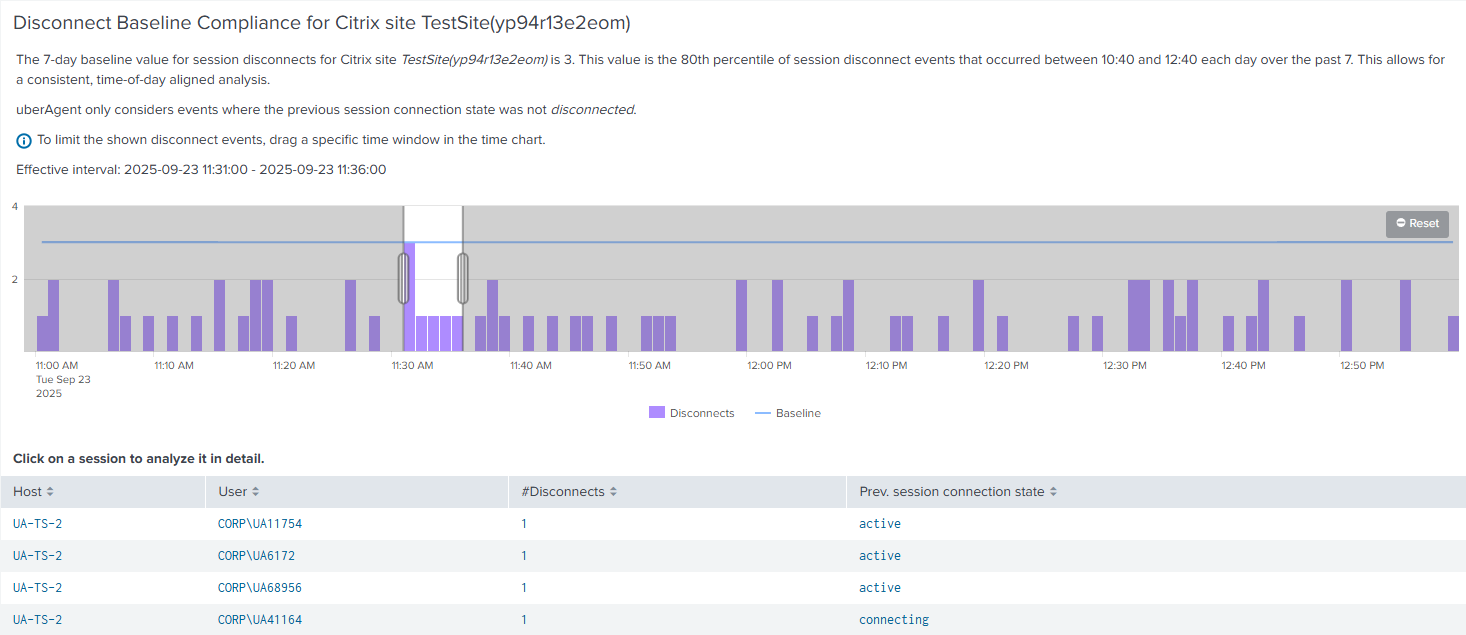Click user CORP\UA41164 entry

(x=259, y=620)
